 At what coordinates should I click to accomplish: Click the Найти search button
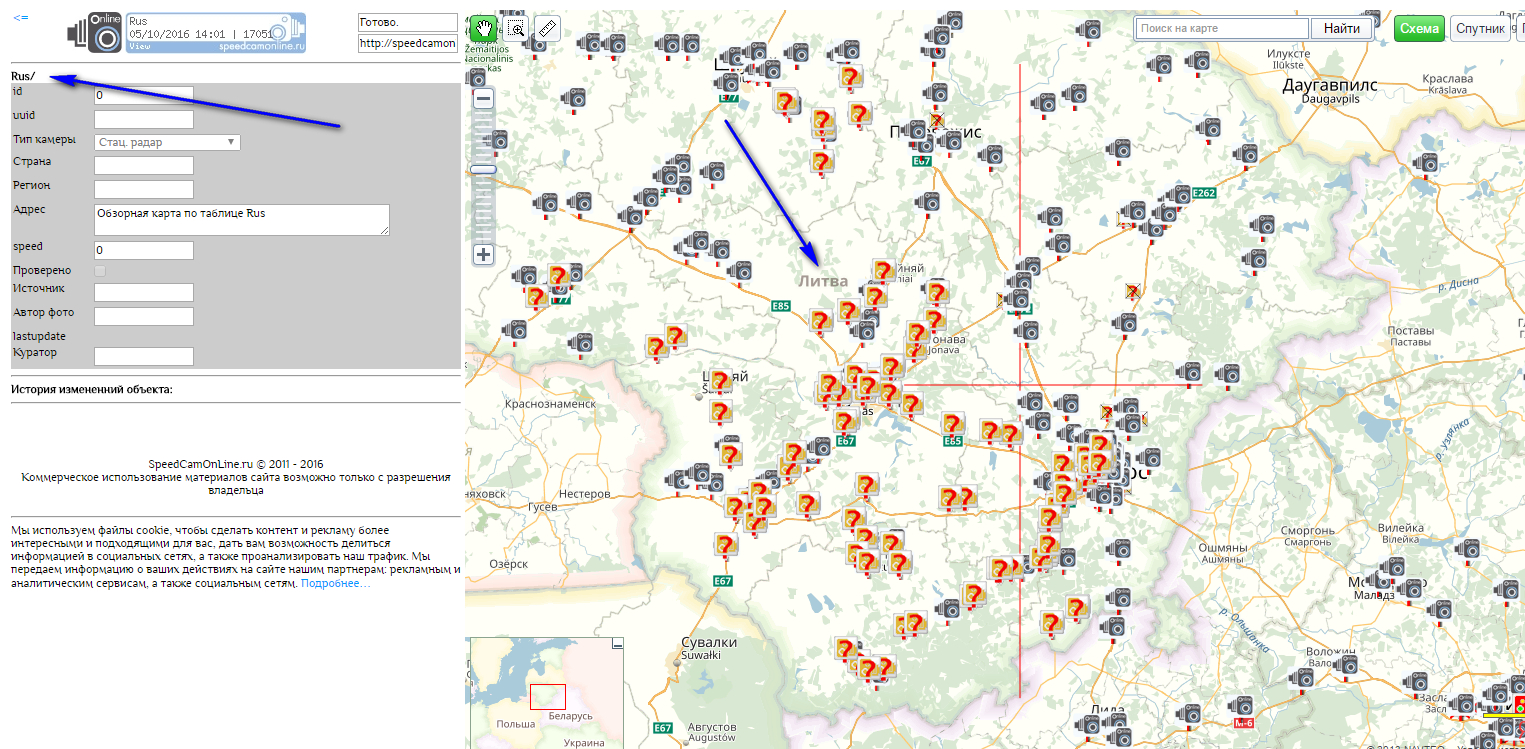[1341, 29]
